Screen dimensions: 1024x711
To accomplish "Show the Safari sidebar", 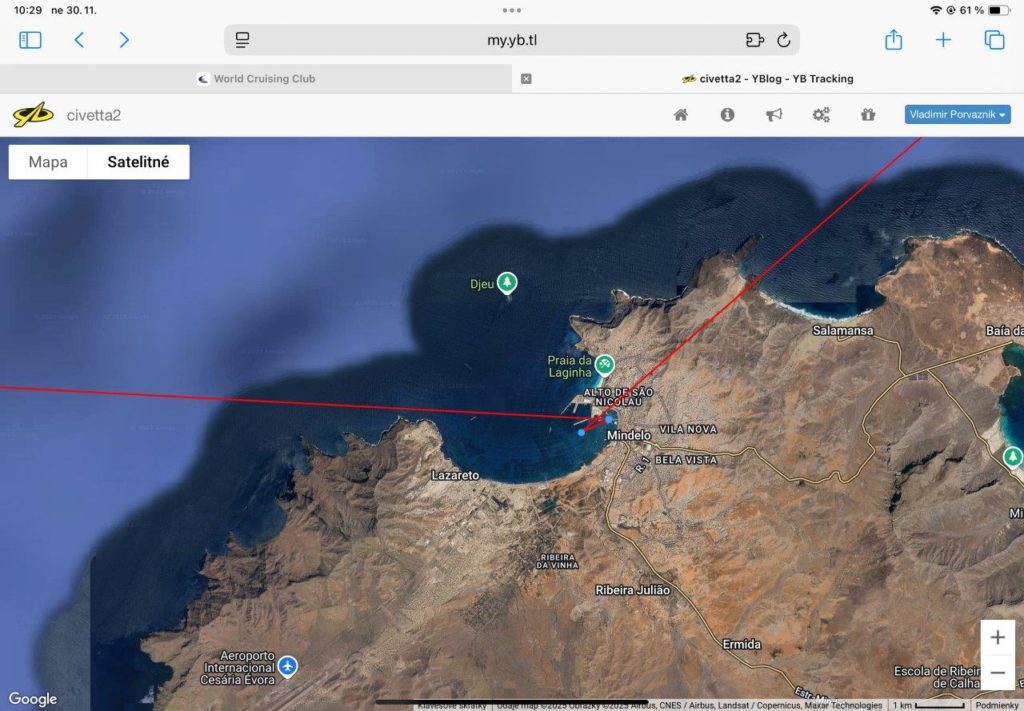I will point(31,40).
